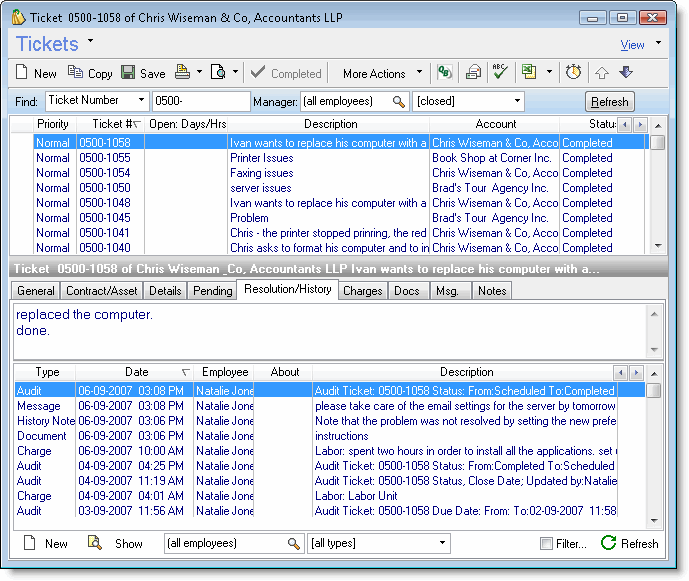Open the Contract/Asset tab
The width and height of the screenshot is (689, 581).
click(x=101, y=291)
